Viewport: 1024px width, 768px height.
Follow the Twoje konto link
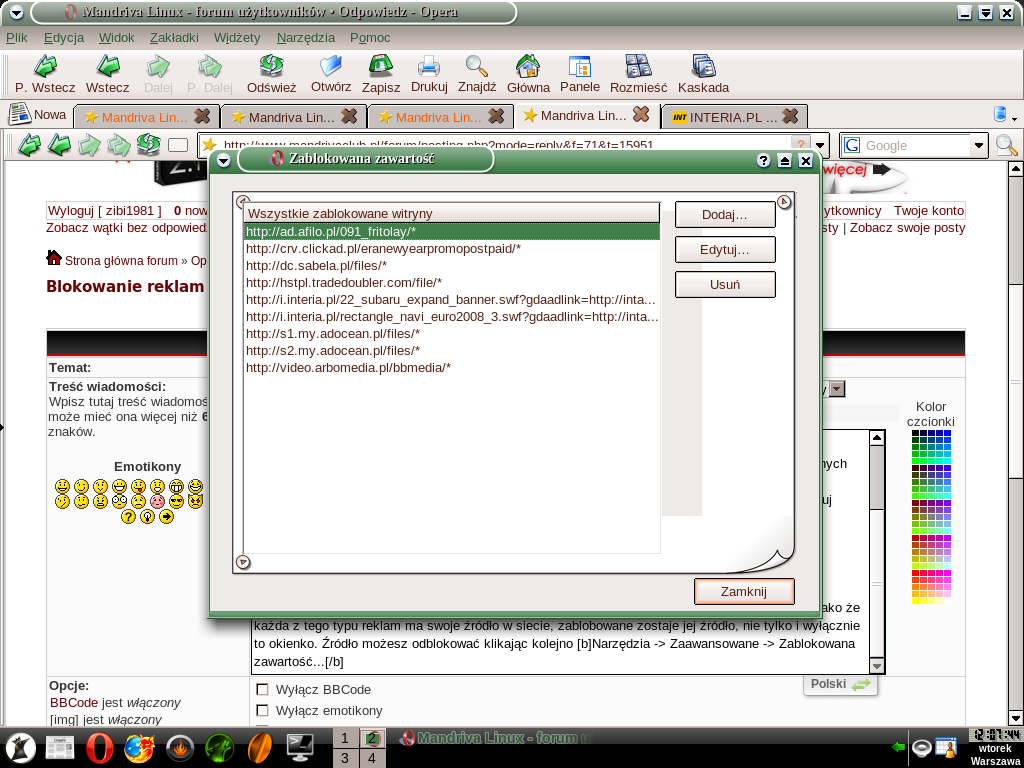[x=929, y=211]
